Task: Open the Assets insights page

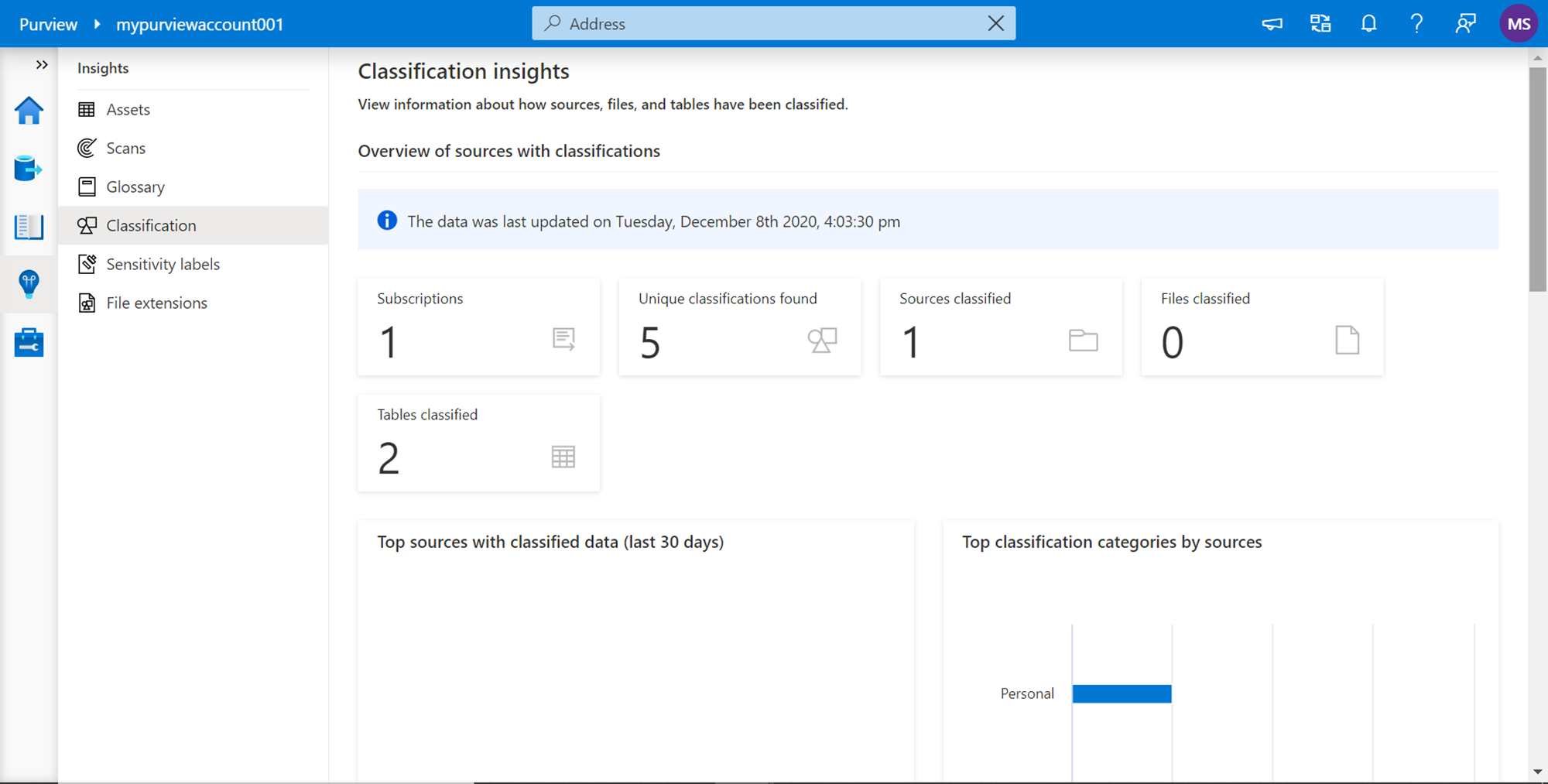Action: click(128, 110)
